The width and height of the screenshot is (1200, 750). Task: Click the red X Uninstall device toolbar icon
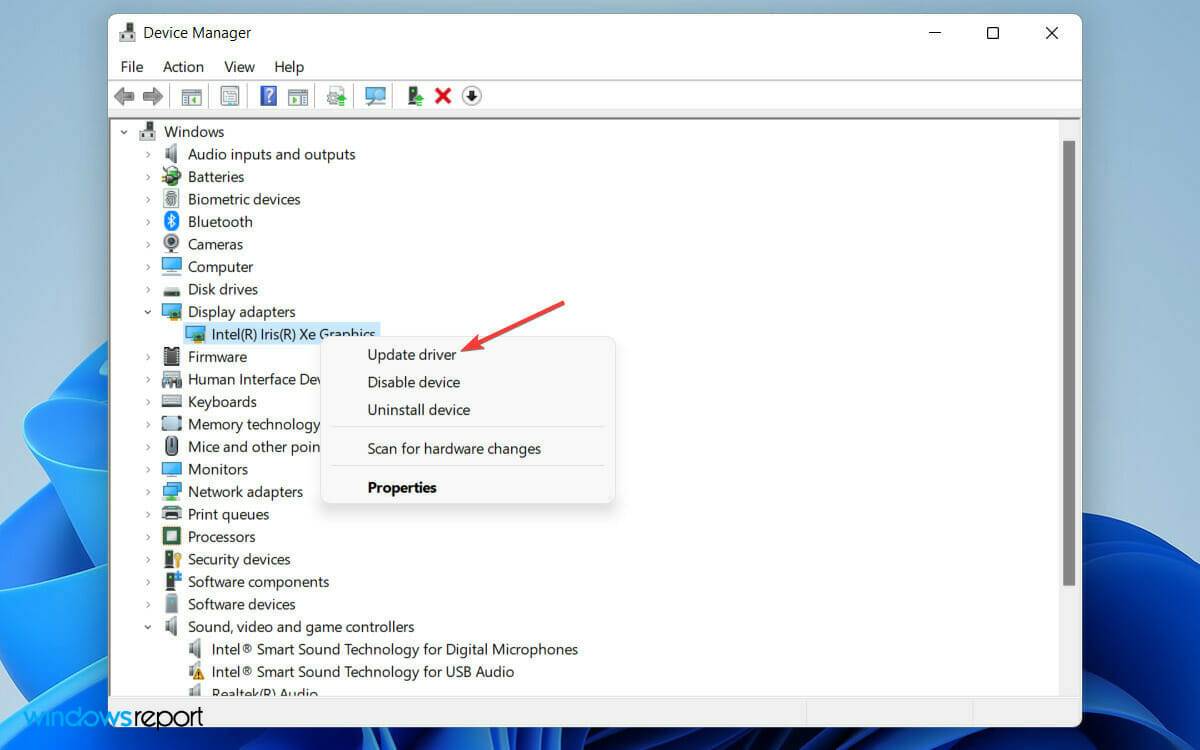(443, 96)
